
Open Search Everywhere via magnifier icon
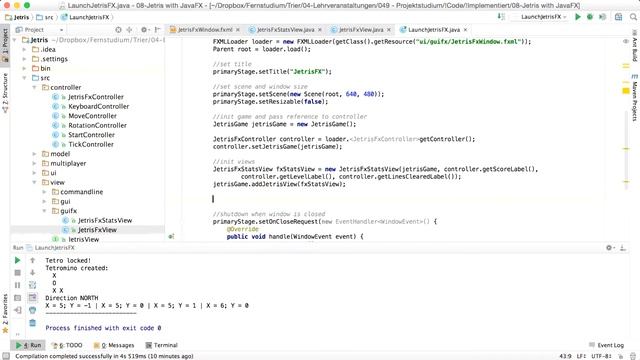tap(633, 17)
